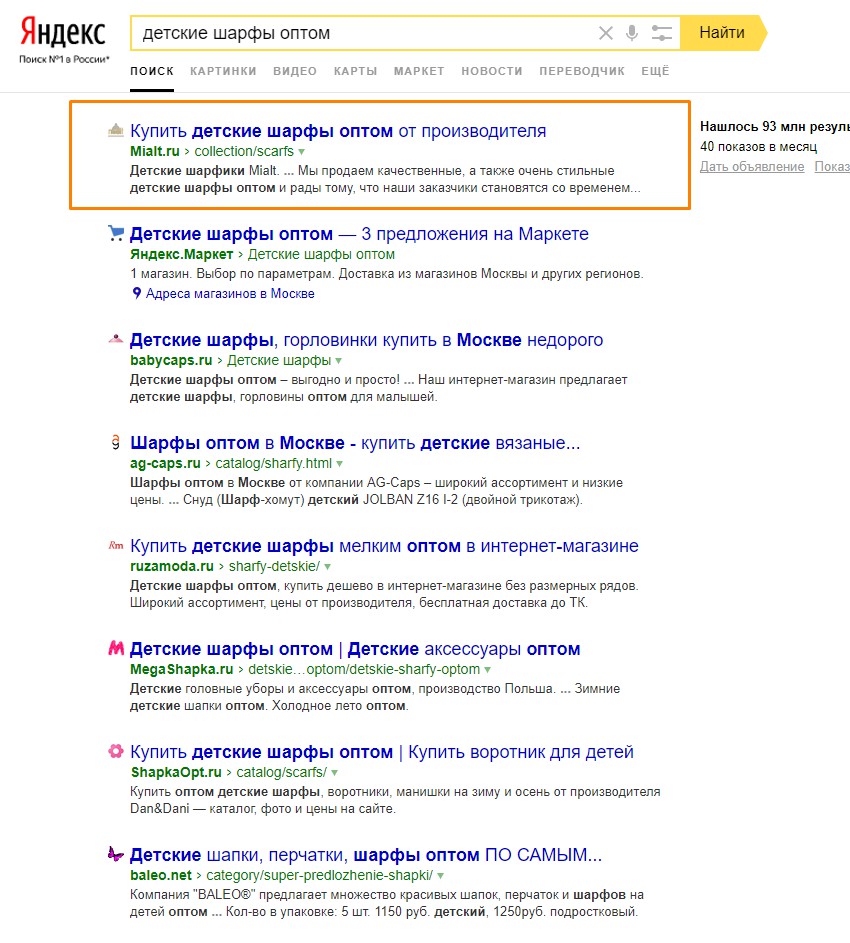Click 'Адреса магазинов в Москве' link
This screenshot has width=850, height=943.
[x=230, y=293]
